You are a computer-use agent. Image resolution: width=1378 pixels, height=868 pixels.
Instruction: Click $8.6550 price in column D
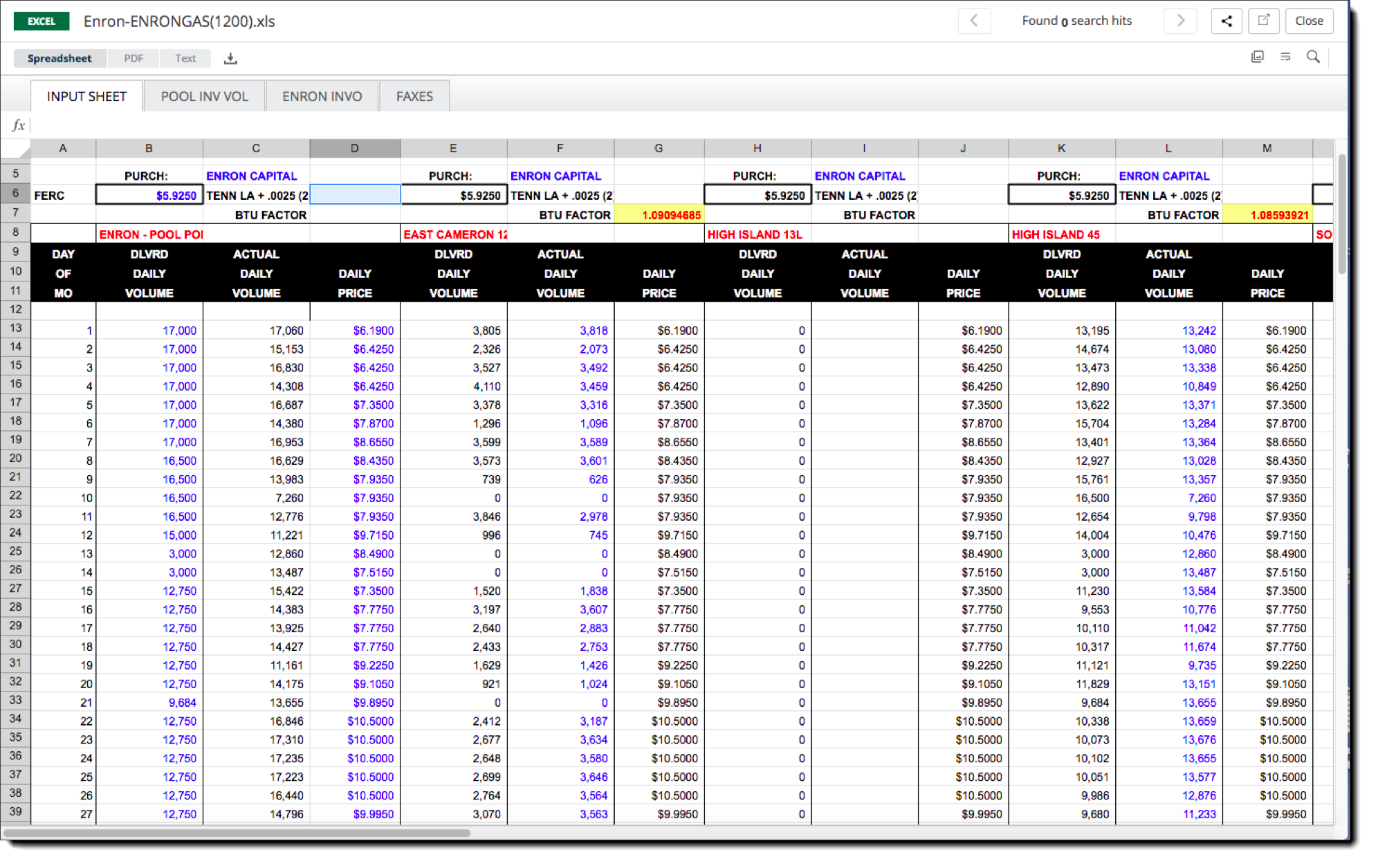[x=355, y=442]
